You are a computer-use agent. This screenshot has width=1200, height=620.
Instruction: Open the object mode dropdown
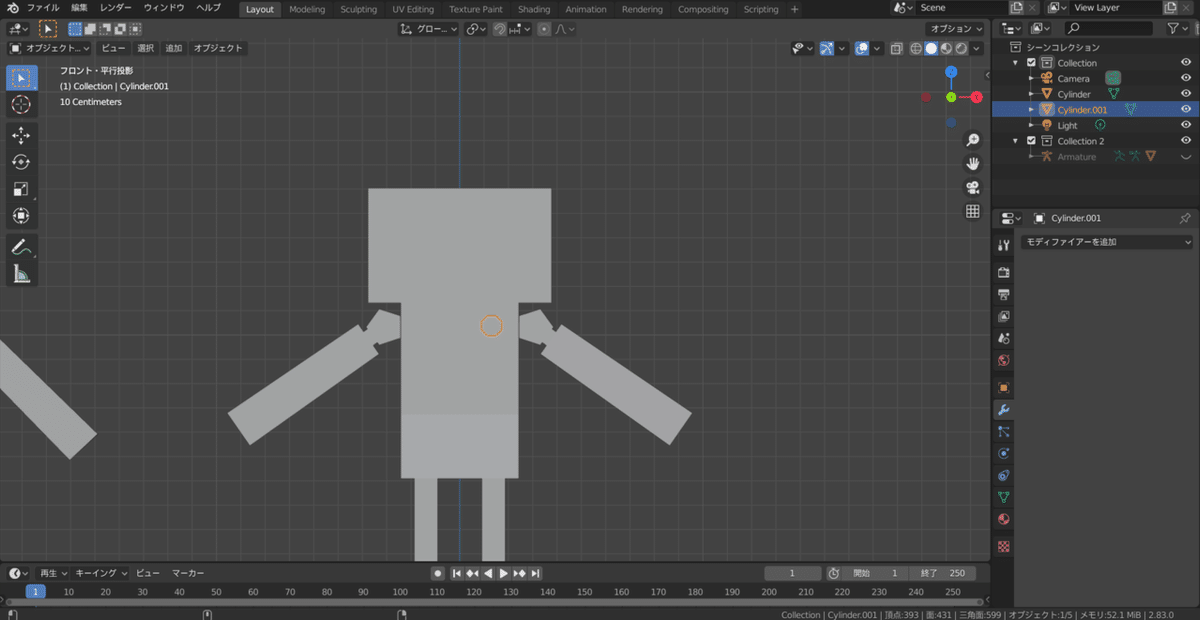(x=49, y=48)
